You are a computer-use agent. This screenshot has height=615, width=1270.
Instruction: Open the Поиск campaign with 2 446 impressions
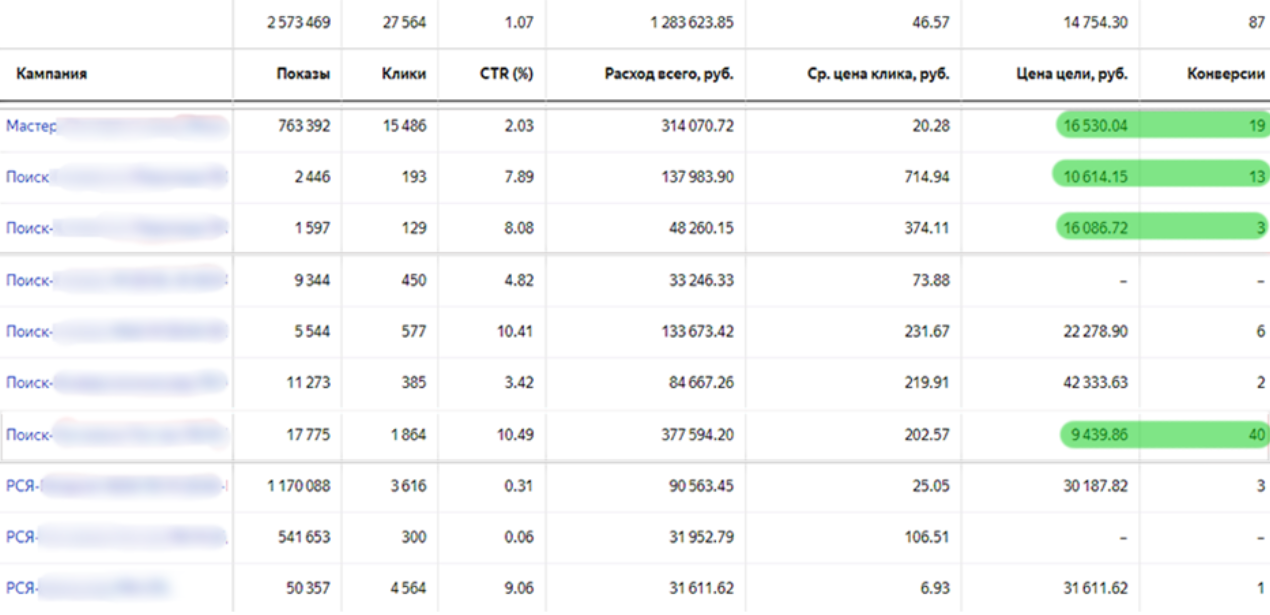click(x=27, y=177)
